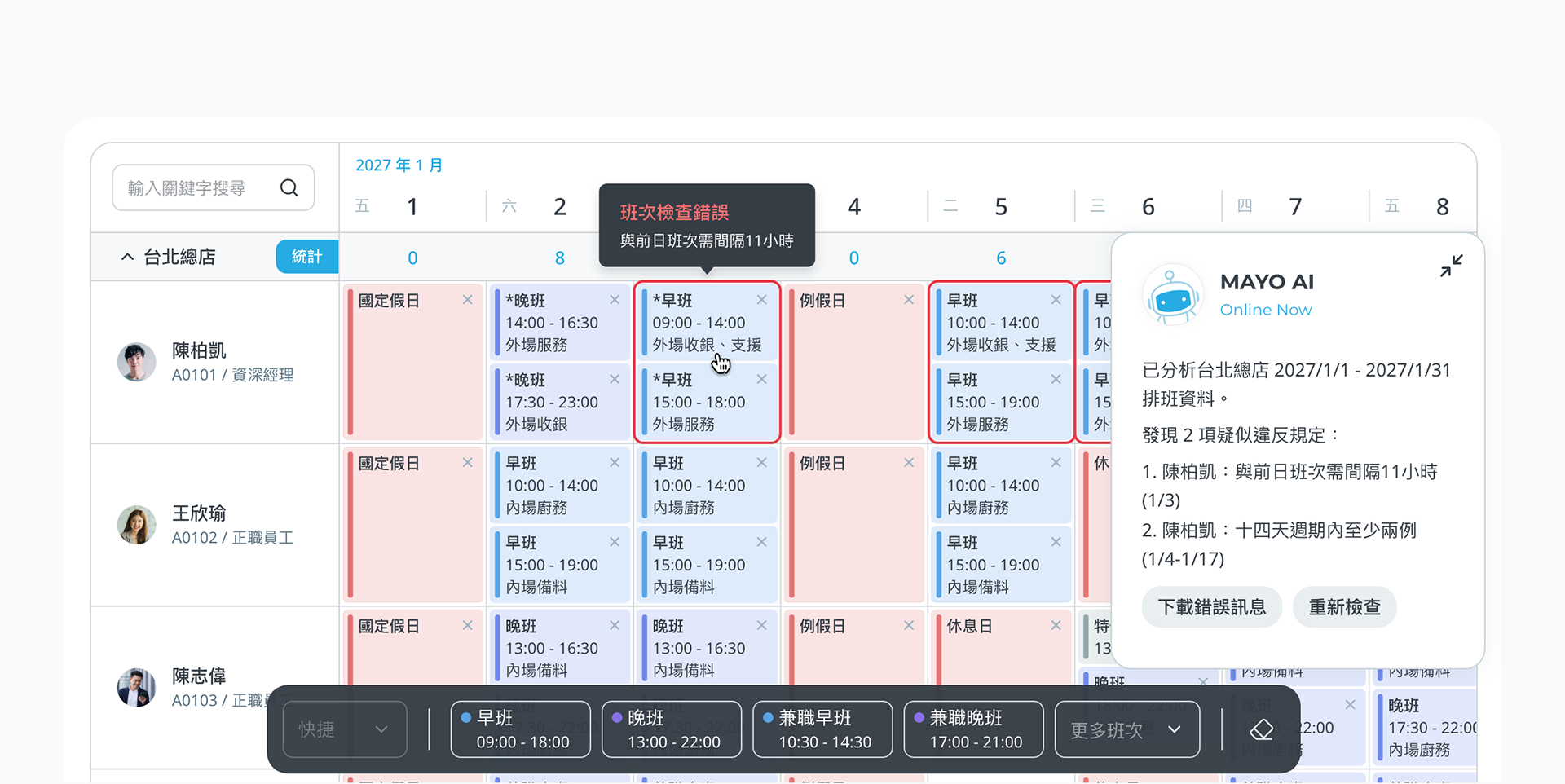The height and width of the screenshot is (784, 1565).
Task: Remove 陳志偉's 晚班 13:00 shift on day 2
Action: pyautogui.click(x=615, y=626)
